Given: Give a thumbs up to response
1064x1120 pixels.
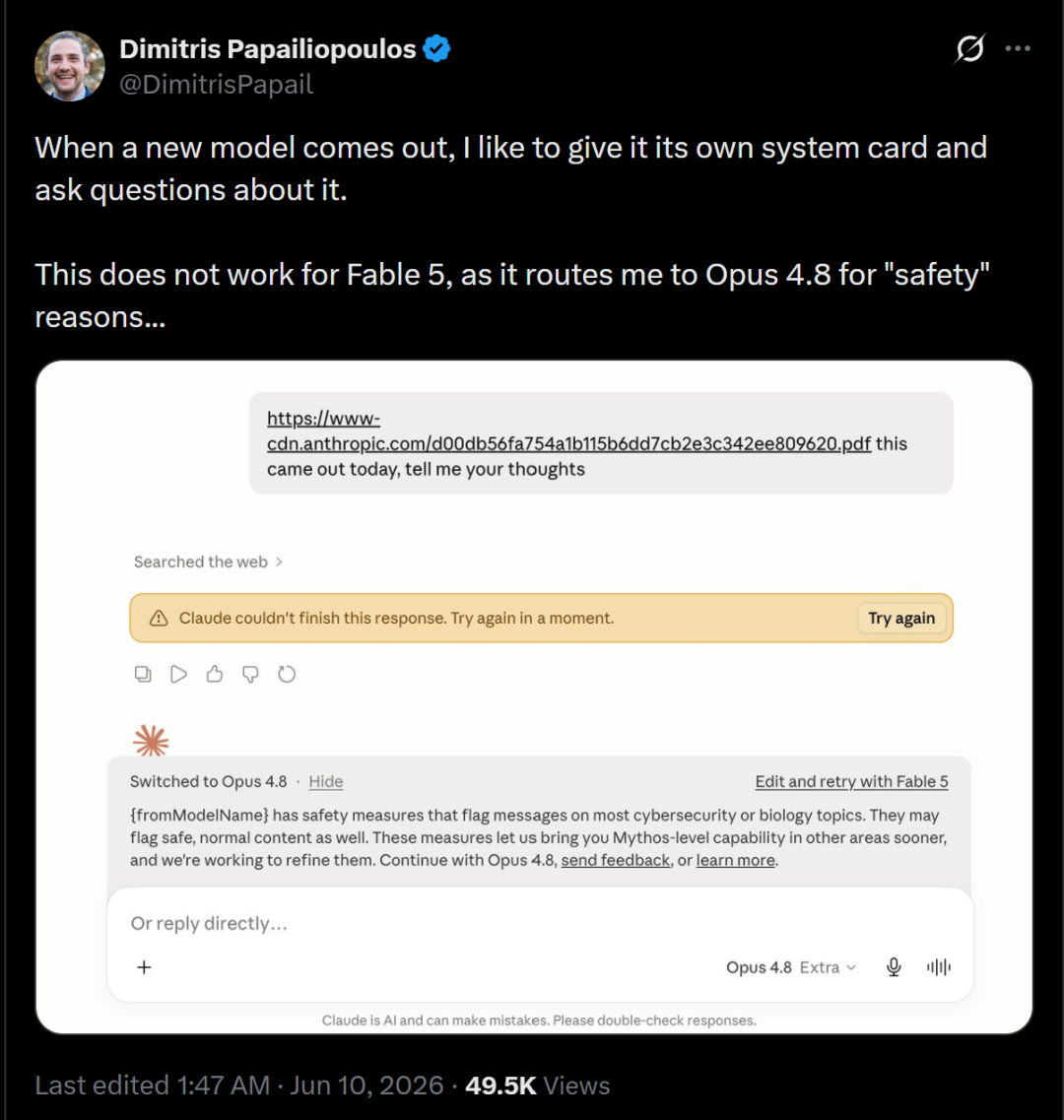Looking at the screenshot, I should click(x=215, y=674).
